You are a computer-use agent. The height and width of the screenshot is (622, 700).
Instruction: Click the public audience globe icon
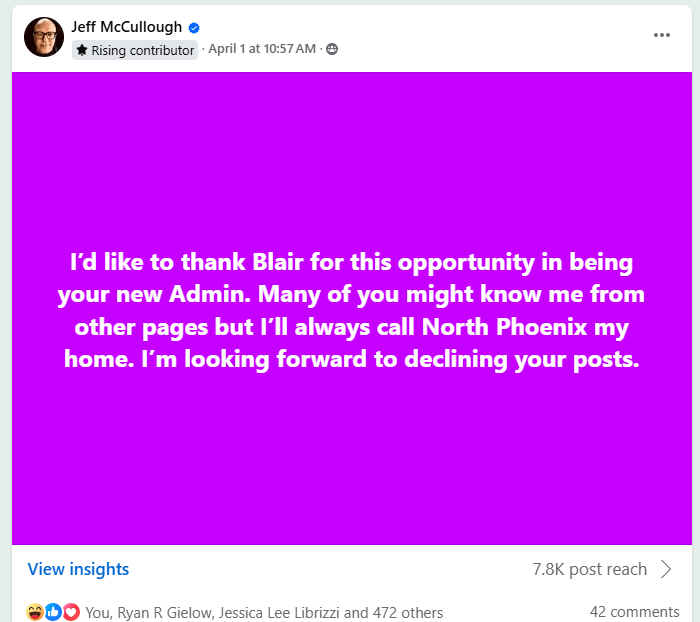tap(332, 49)
